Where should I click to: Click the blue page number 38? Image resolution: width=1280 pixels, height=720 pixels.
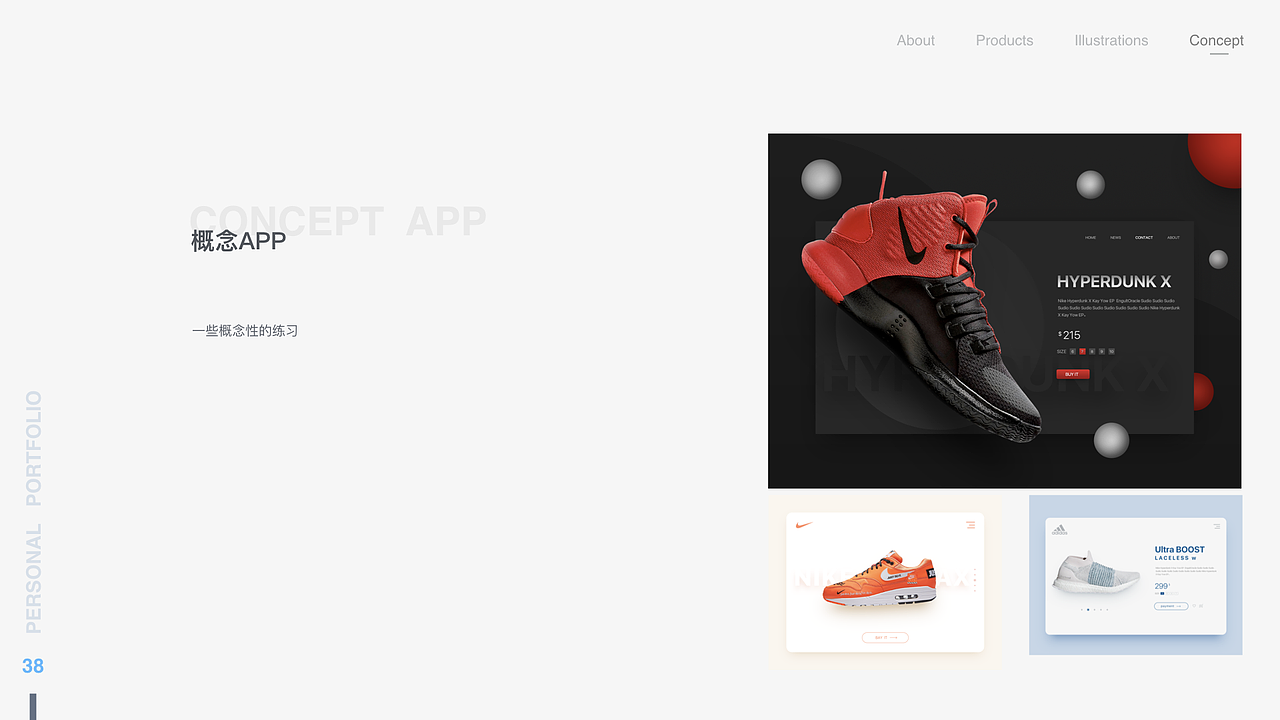[33, 666]
